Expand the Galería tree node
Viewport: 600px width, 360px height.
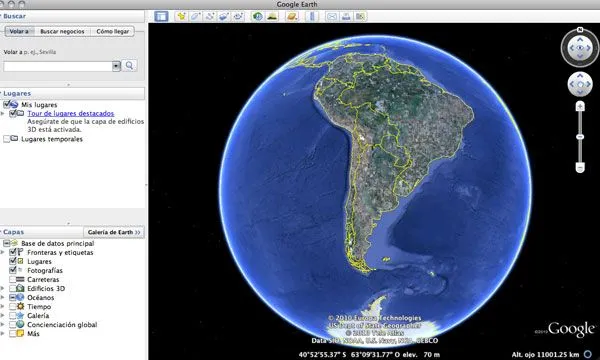coord(3,316)
